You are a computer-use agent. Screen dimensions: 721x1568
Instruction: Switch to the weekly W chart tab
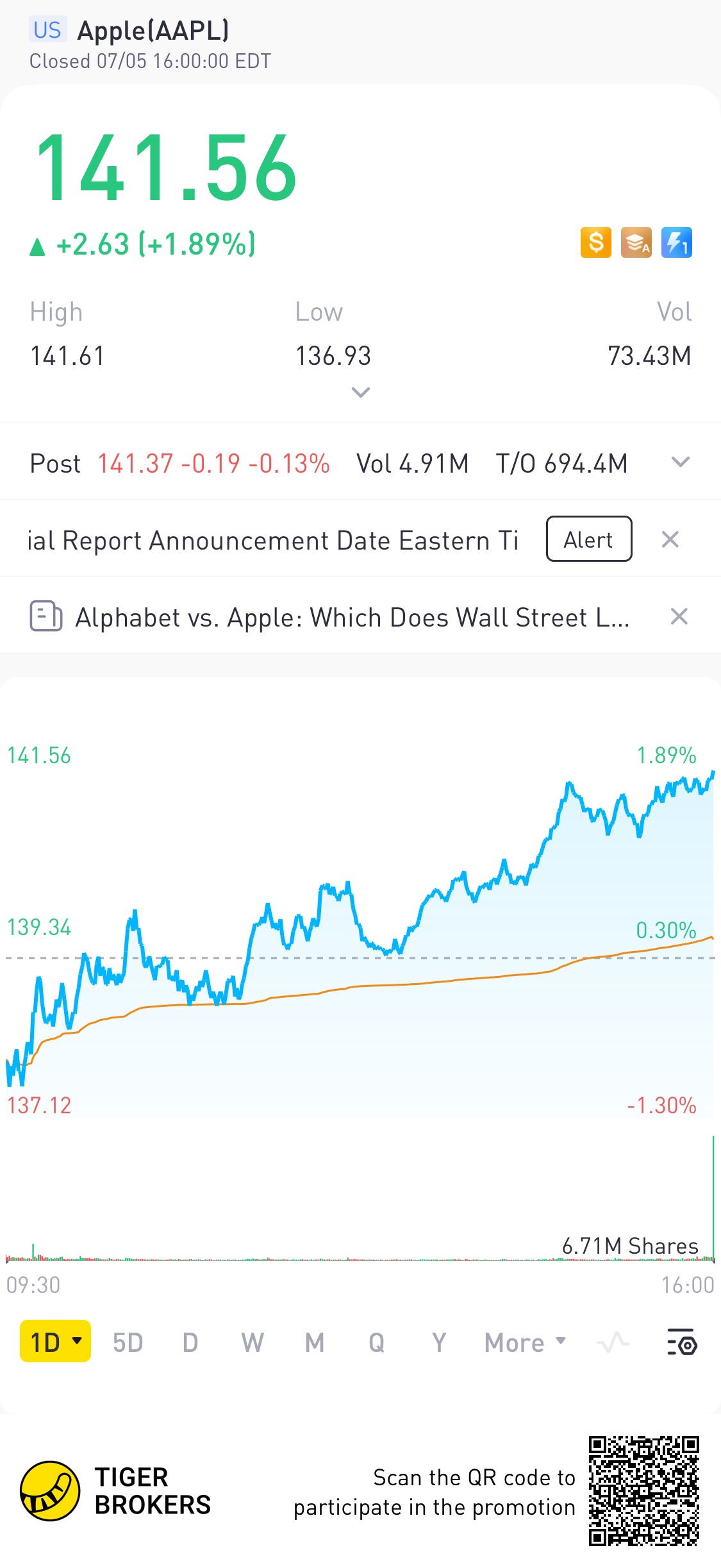click(x=252, y=1342)
